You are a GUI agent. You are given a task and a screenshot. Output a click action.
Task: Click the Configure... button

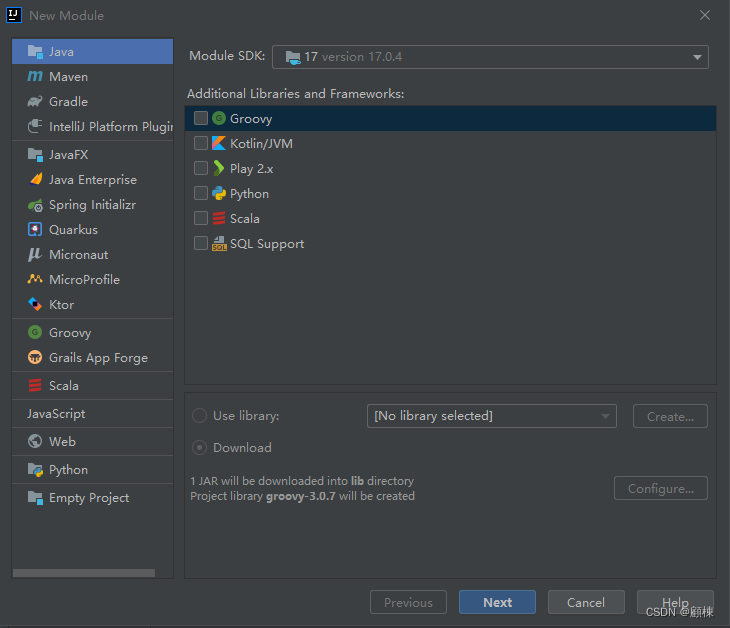[x=661, y=488]
